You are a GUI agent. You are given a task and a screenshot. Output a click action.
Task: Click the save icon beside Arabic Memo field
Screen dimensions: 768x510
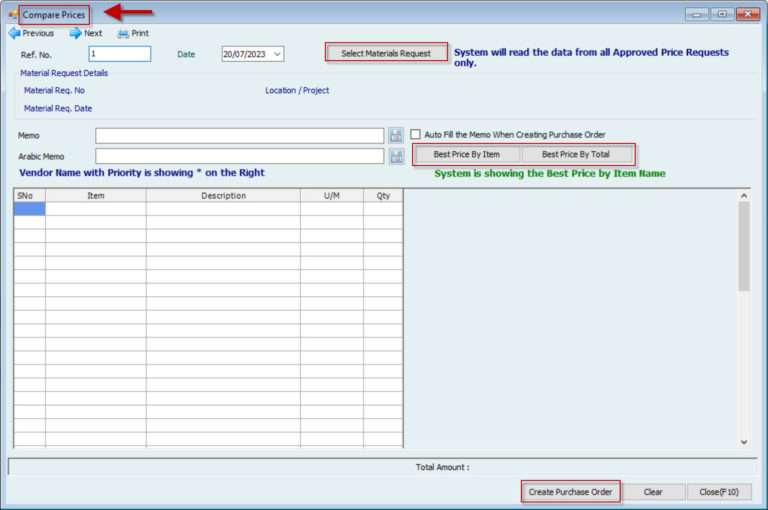pos(396,156)
